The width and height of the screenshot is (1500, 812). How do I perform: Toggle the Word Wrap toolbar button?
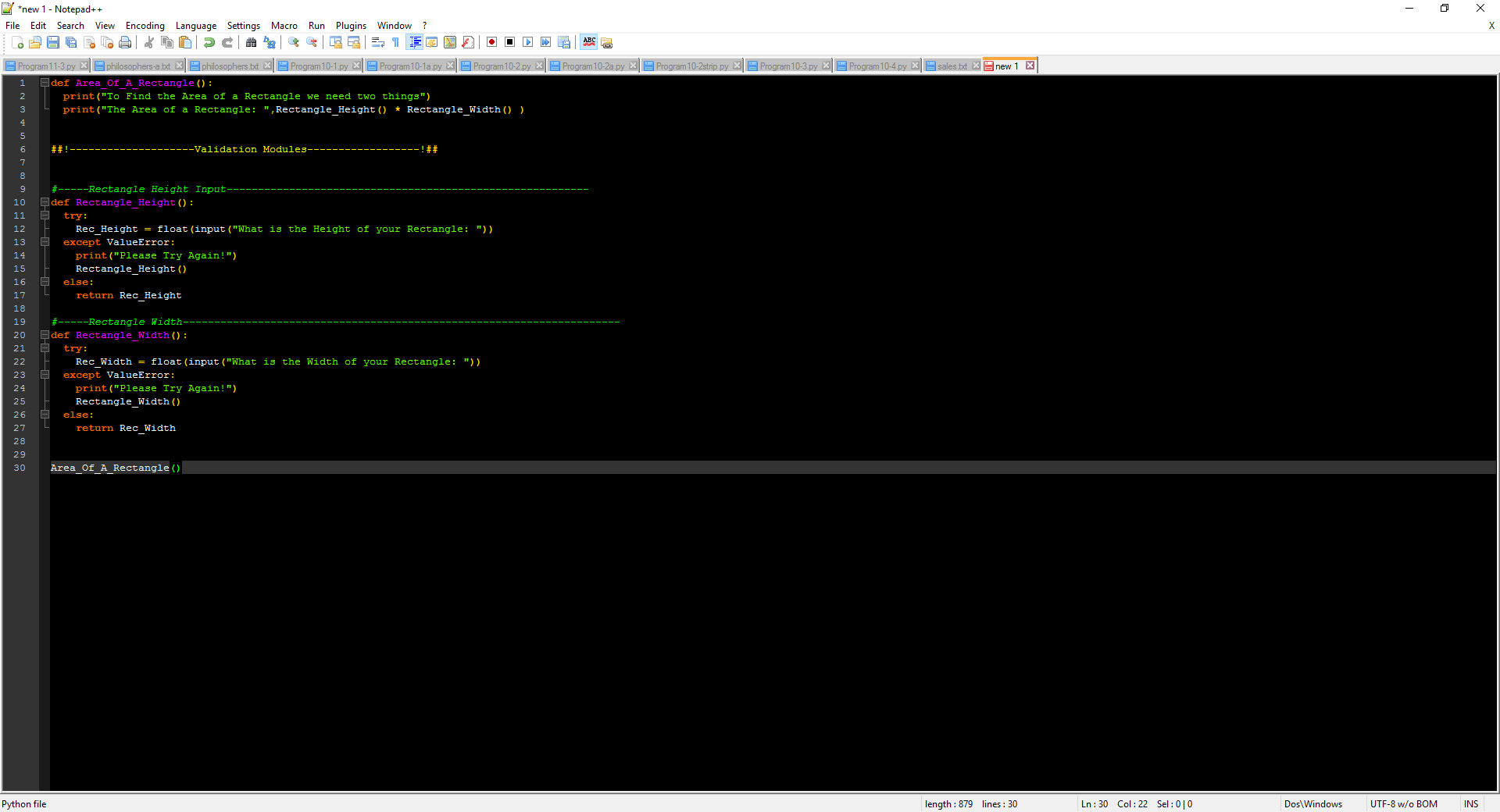(378, 42)
